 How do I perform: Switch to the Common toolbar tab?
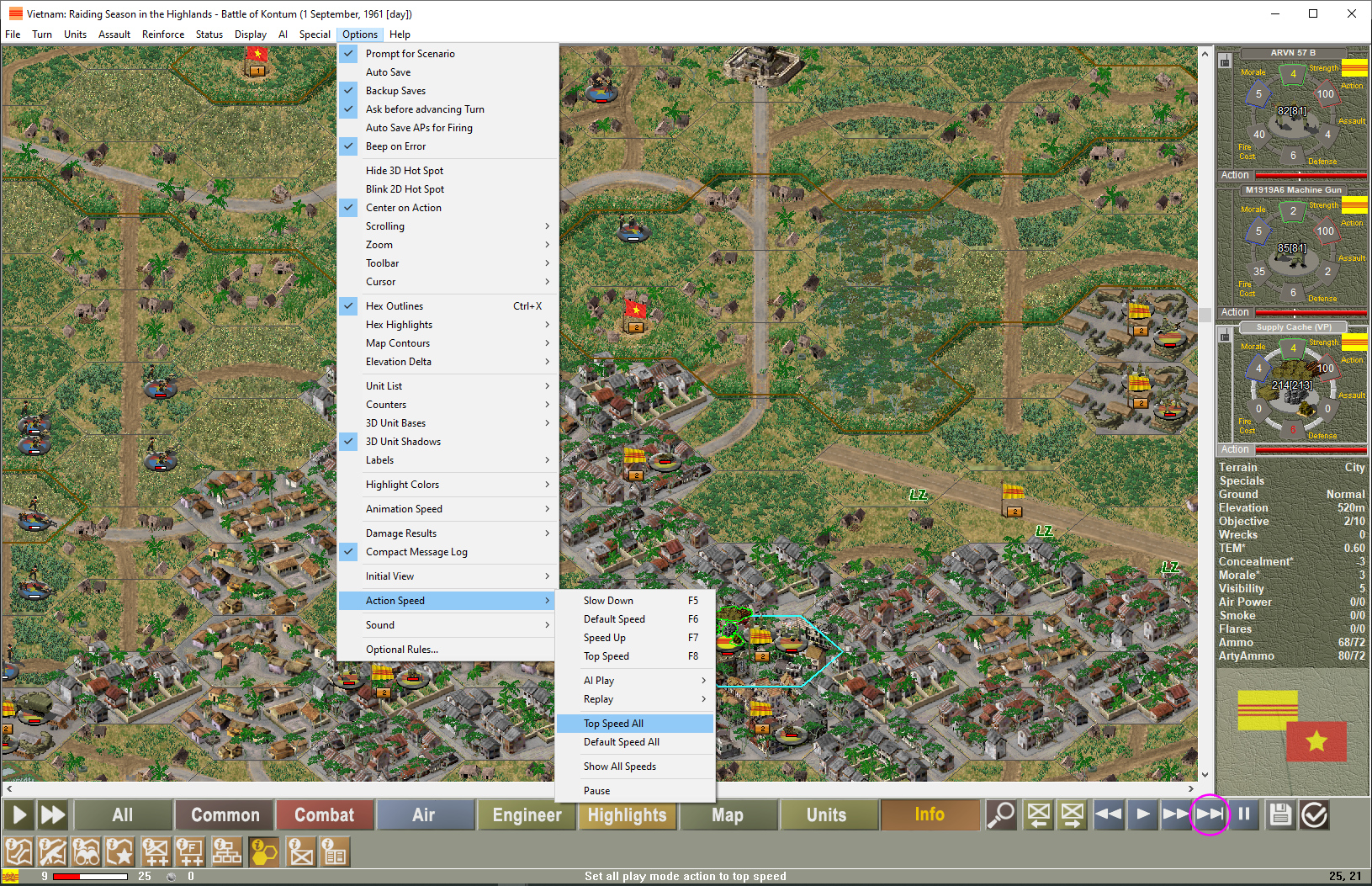(225, 814)
